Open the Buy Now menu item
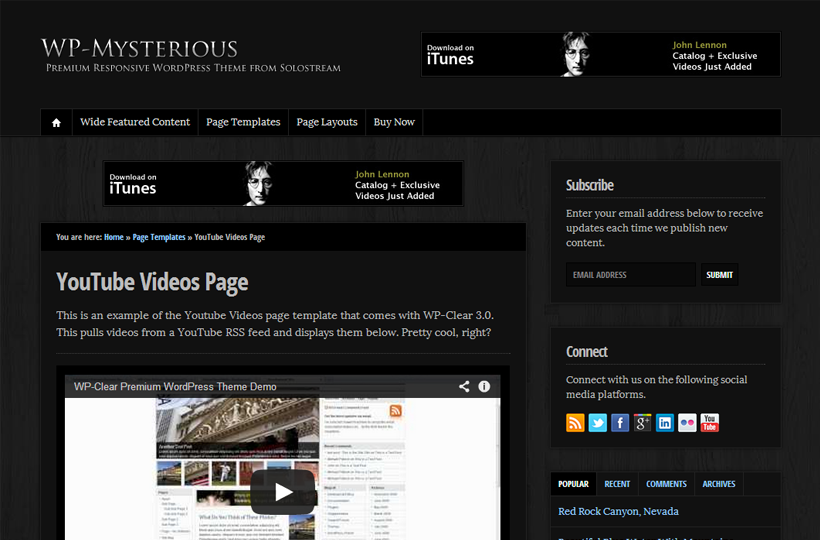Image resolution: width=820 pixels, height=540 pixels. point(394,122)
